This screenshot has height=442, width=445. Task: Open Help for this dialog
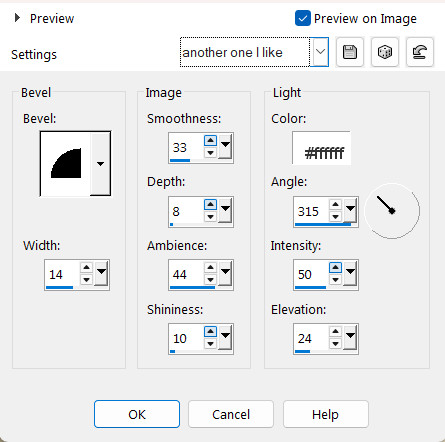point(326,414)
